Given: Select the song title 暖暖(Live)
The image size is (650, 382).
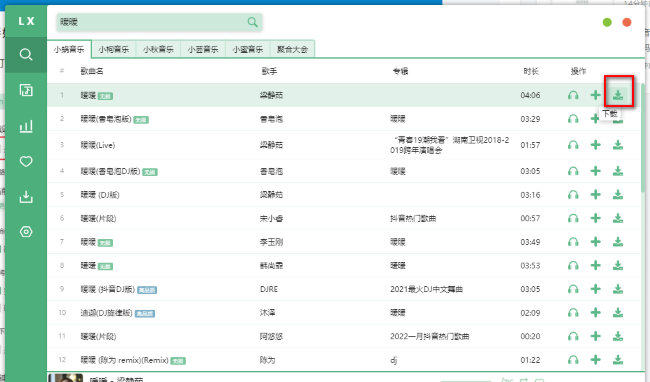Looking at the screenshot, I should pos(98,145).
